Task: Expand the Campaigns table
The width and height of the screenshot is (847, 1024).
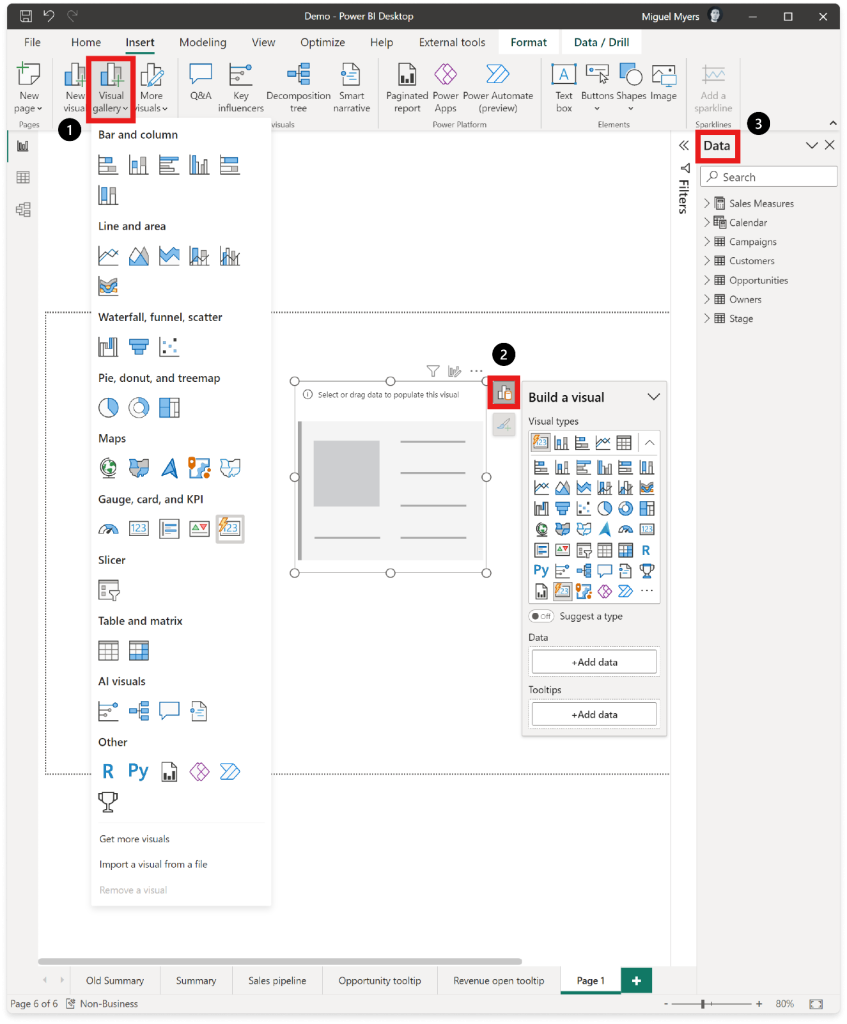Action: pos(707,241)
